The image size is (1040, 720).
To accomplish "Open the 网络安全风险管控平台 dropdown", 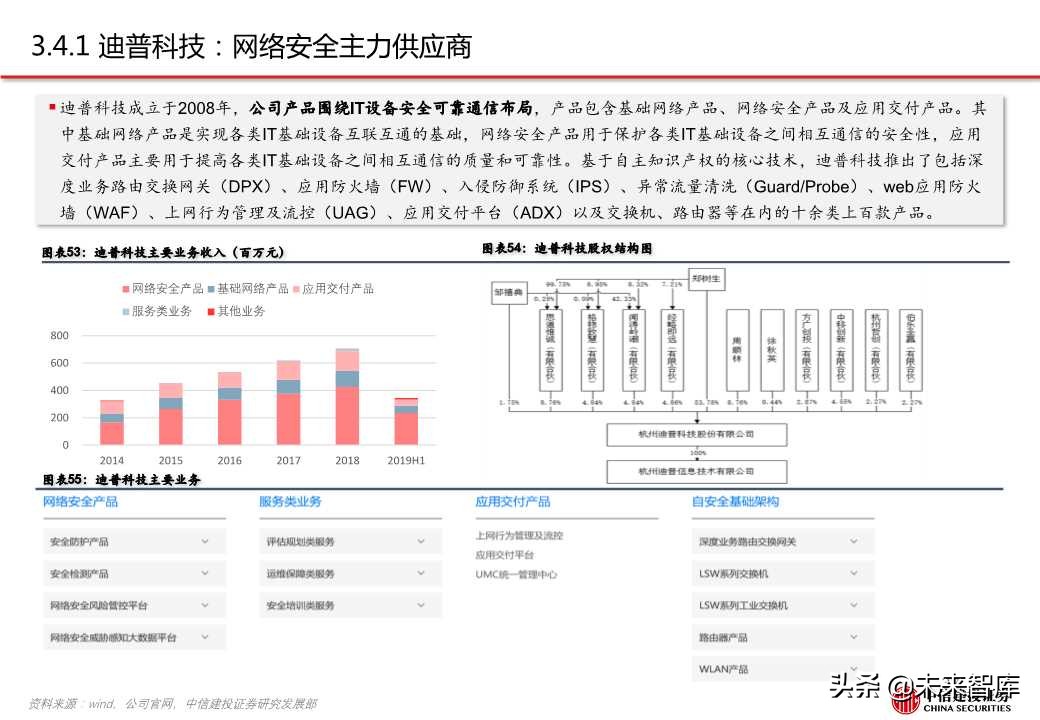I will tap(135, 606).
